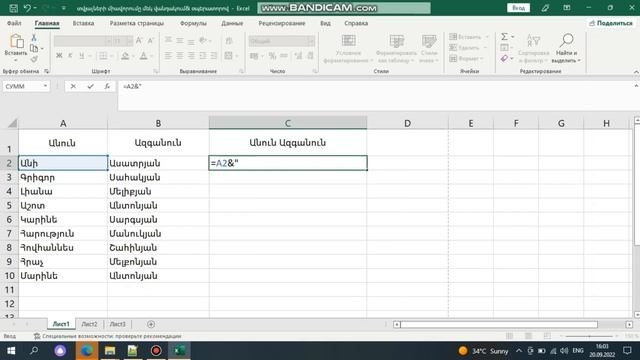
Task: Click the Align Left icon
Action: [168, 56]
